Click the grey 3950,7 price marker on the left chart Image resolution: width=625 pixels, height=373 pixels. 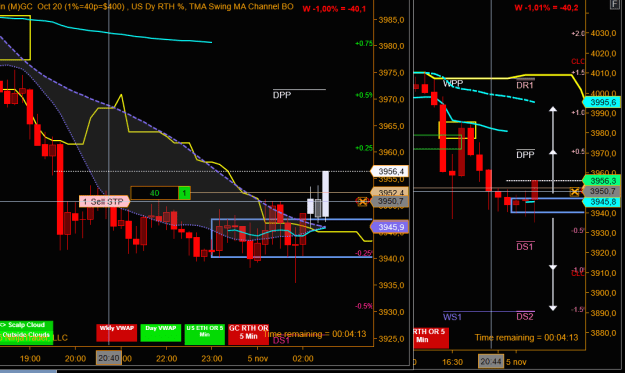389,201
